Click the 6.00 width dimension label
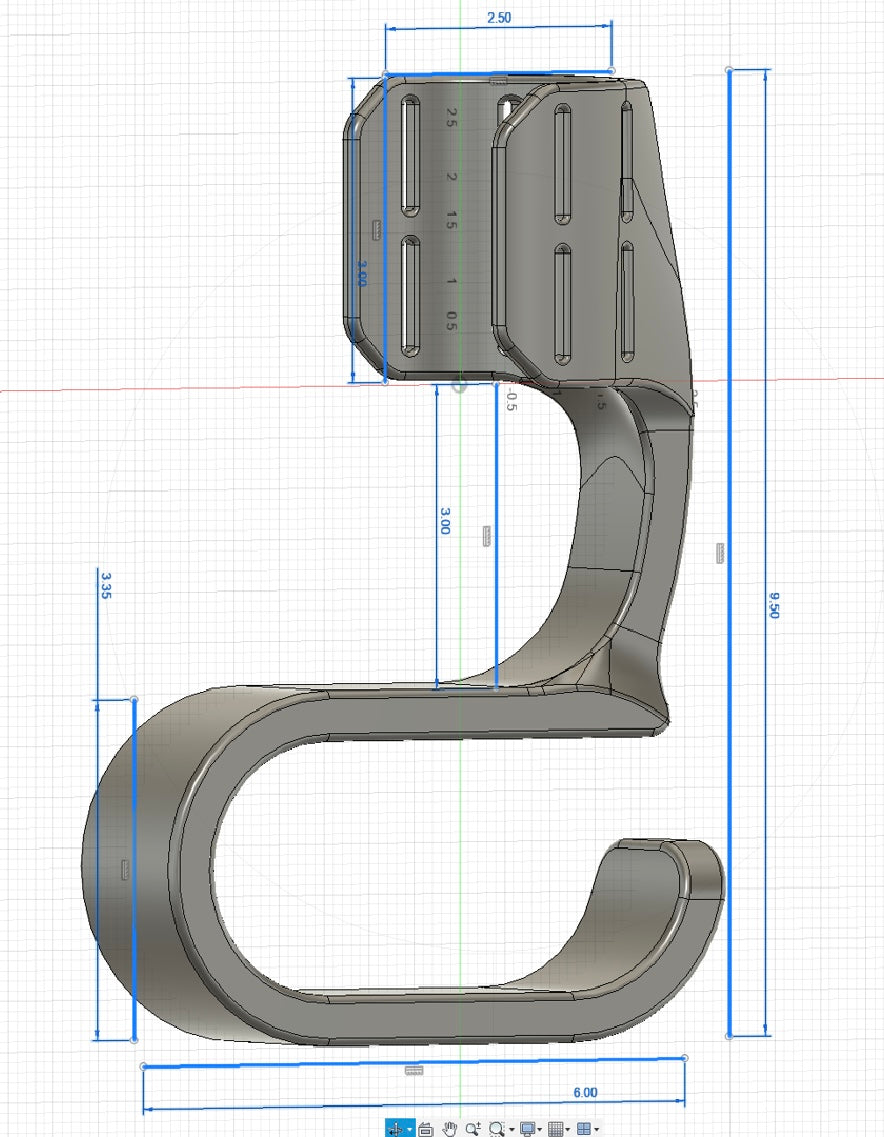The height and width of the screenshot is (1137, 884). [x=585, y=1093]
